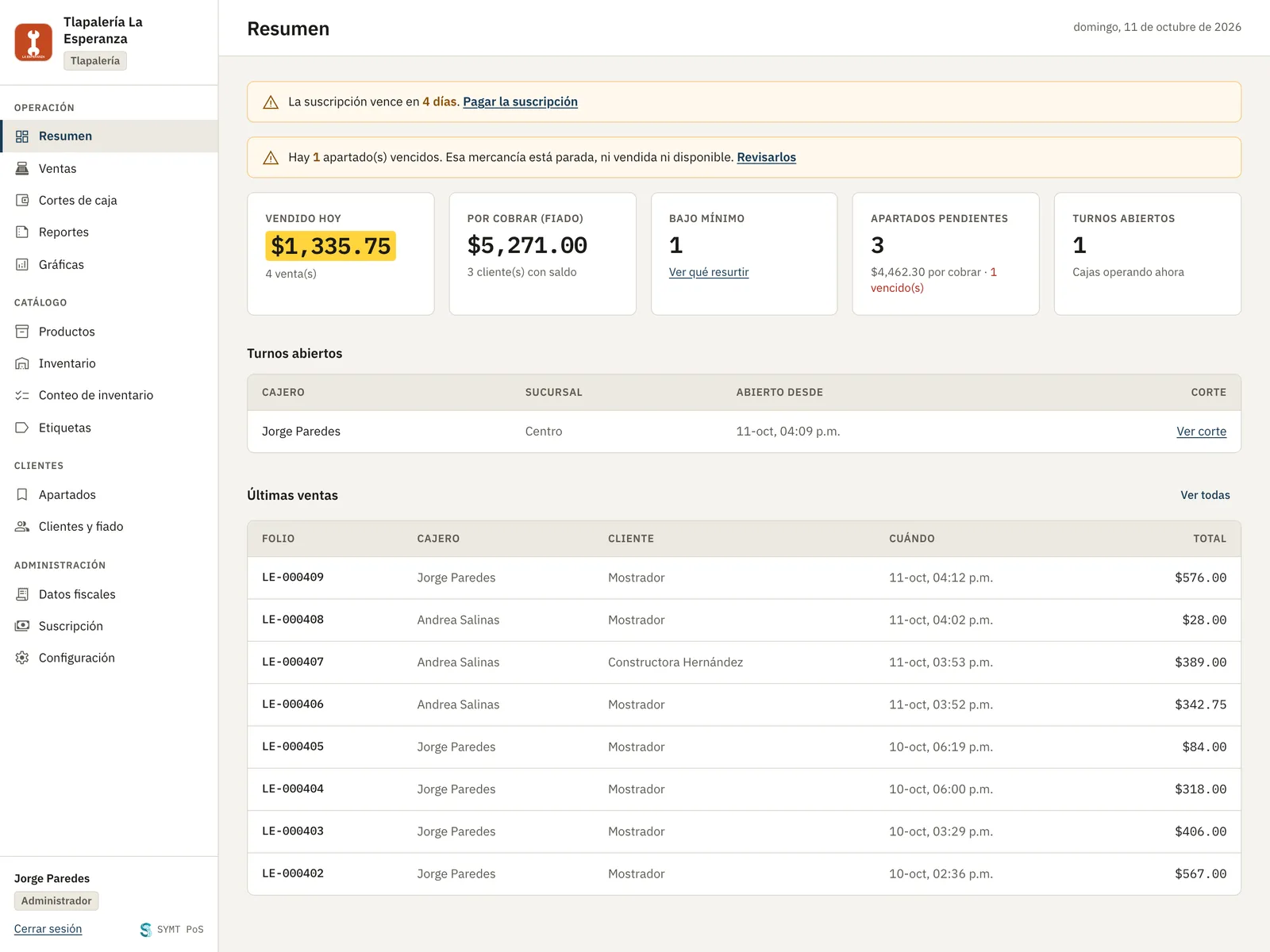Viewport: 1270px width, 952px height.
Task: Click the Clientes y fiado people icon
Action: coord(22,526)
